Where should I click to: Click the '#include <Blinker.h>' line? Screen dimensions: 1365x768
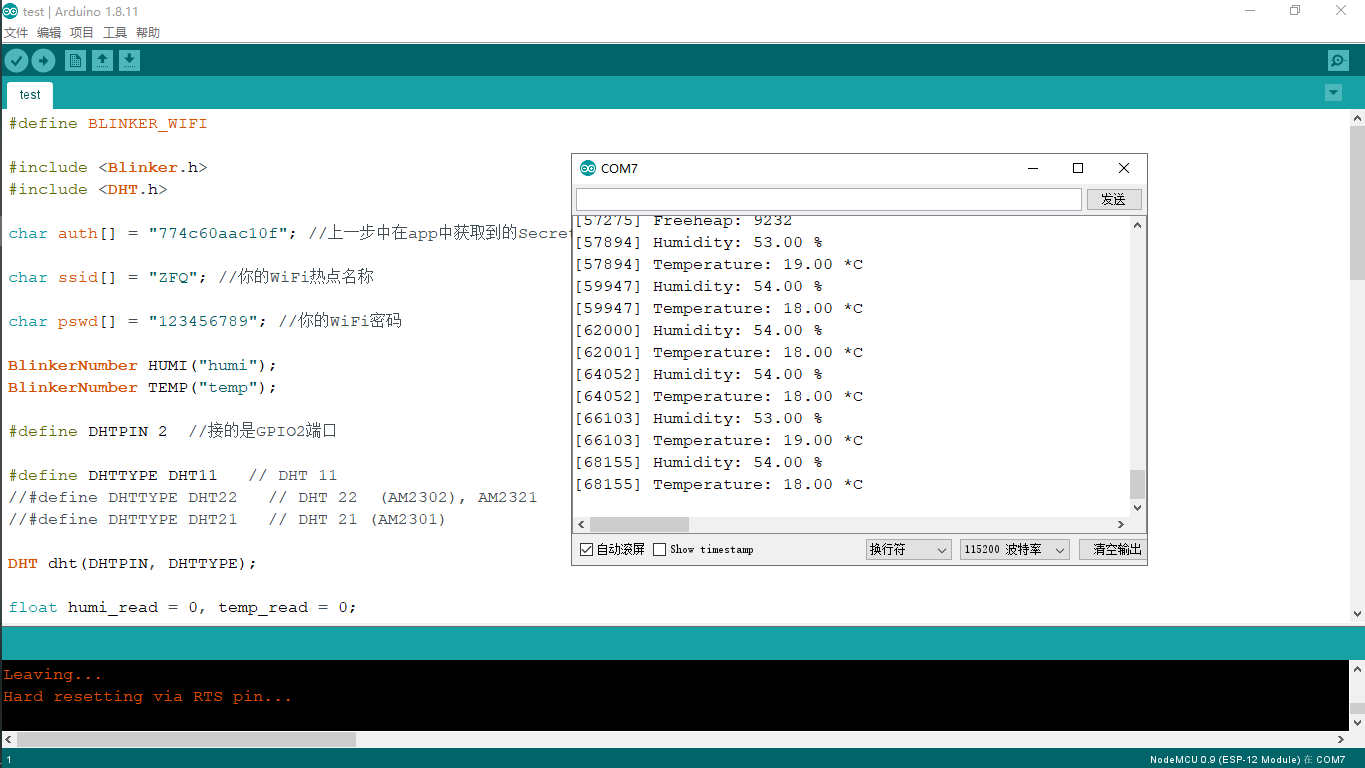108,168
